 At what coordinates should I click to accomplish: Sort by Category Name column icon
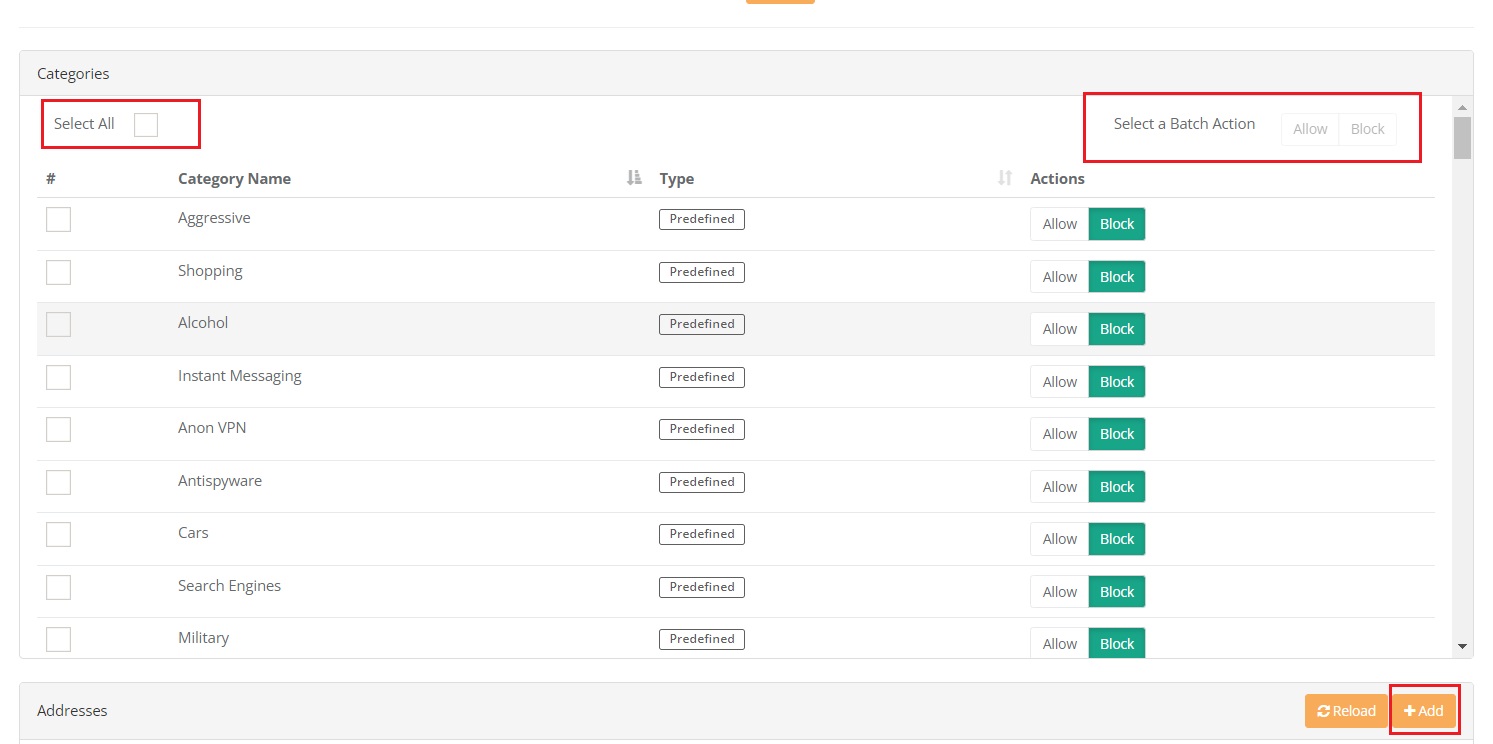pos(633,178)
